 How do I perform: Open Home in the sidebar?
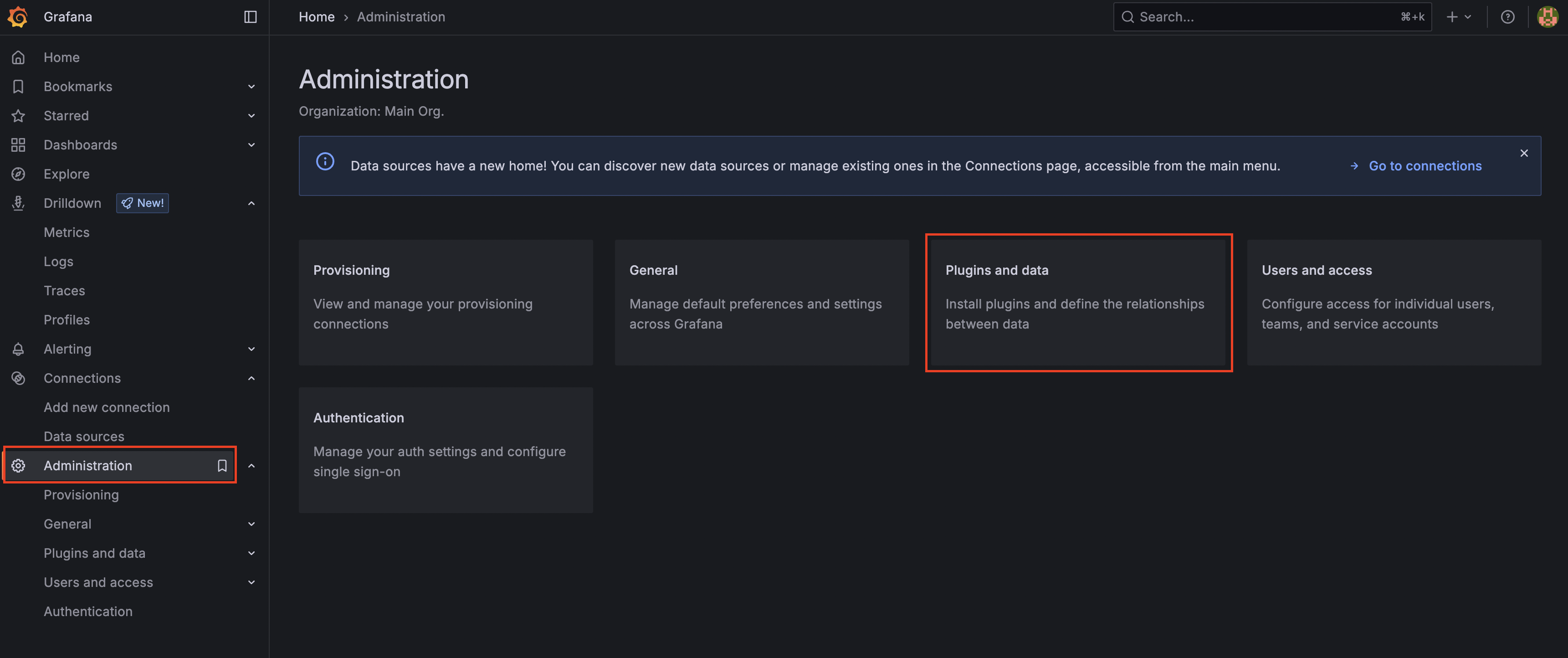click(61, 57)
